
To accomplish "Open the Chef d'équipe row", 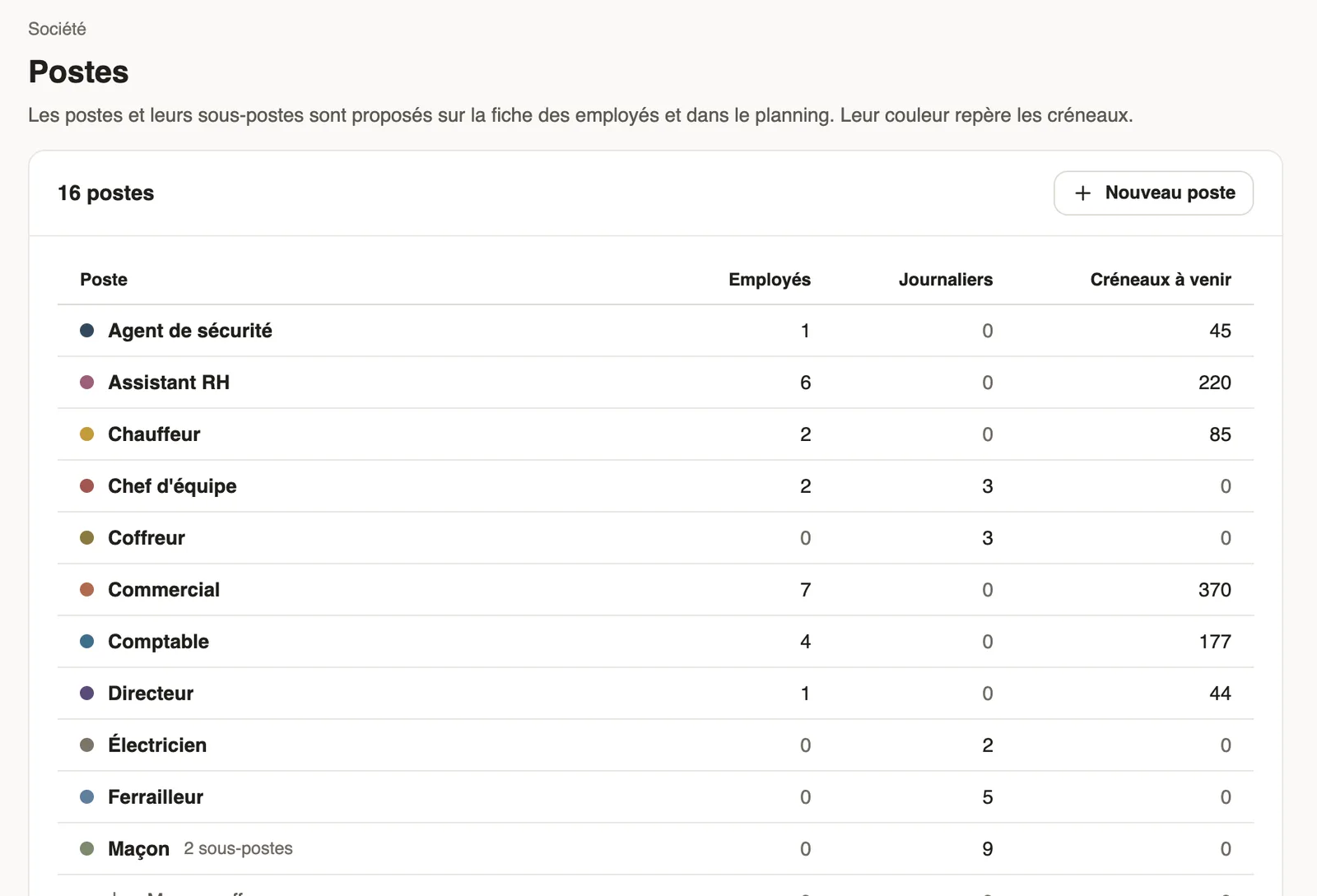I will click(x=655, y=486).
